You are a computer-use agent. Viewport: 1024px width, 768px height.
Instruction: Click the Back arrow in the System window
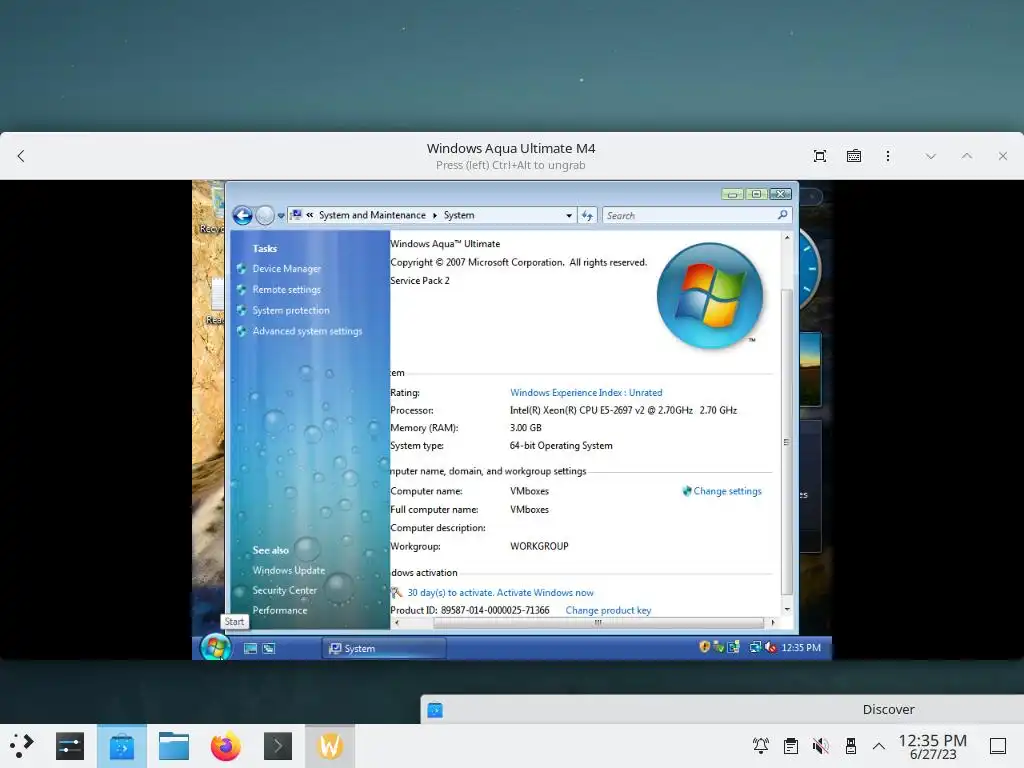242,215
